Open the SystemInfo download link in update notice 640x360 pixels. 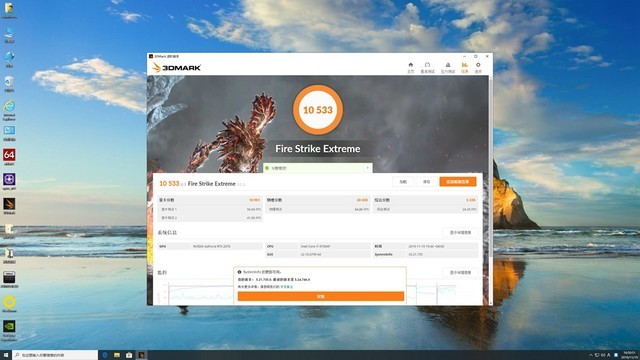coord(287,287)
